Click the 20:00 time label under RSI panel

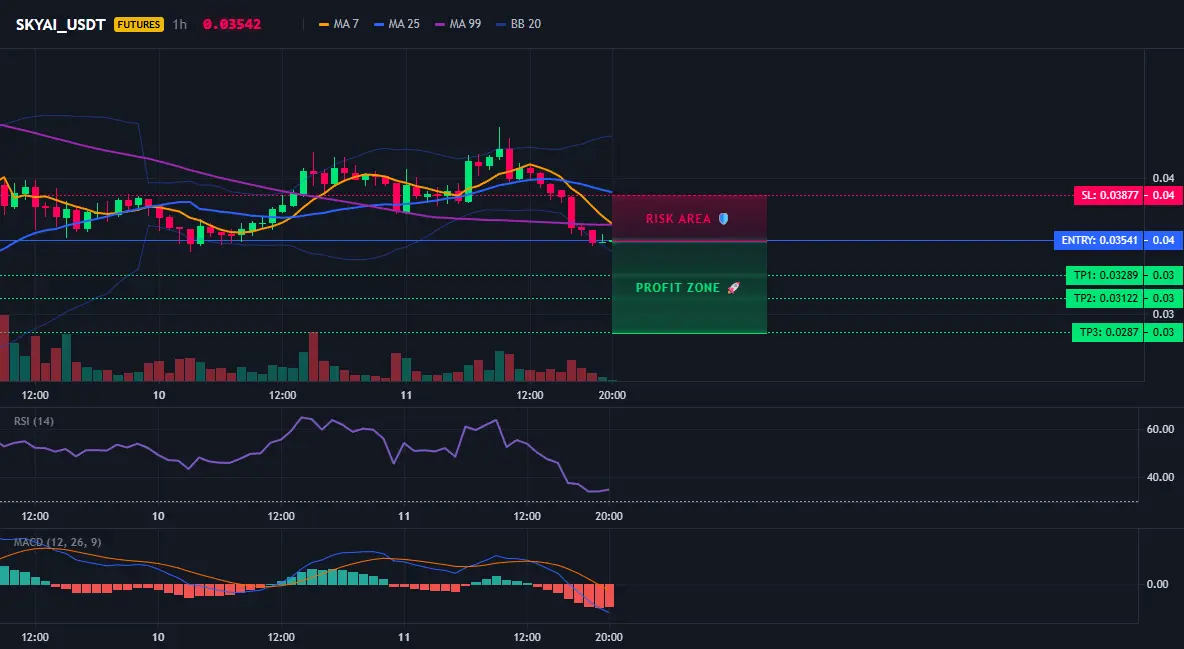point(609,516)
